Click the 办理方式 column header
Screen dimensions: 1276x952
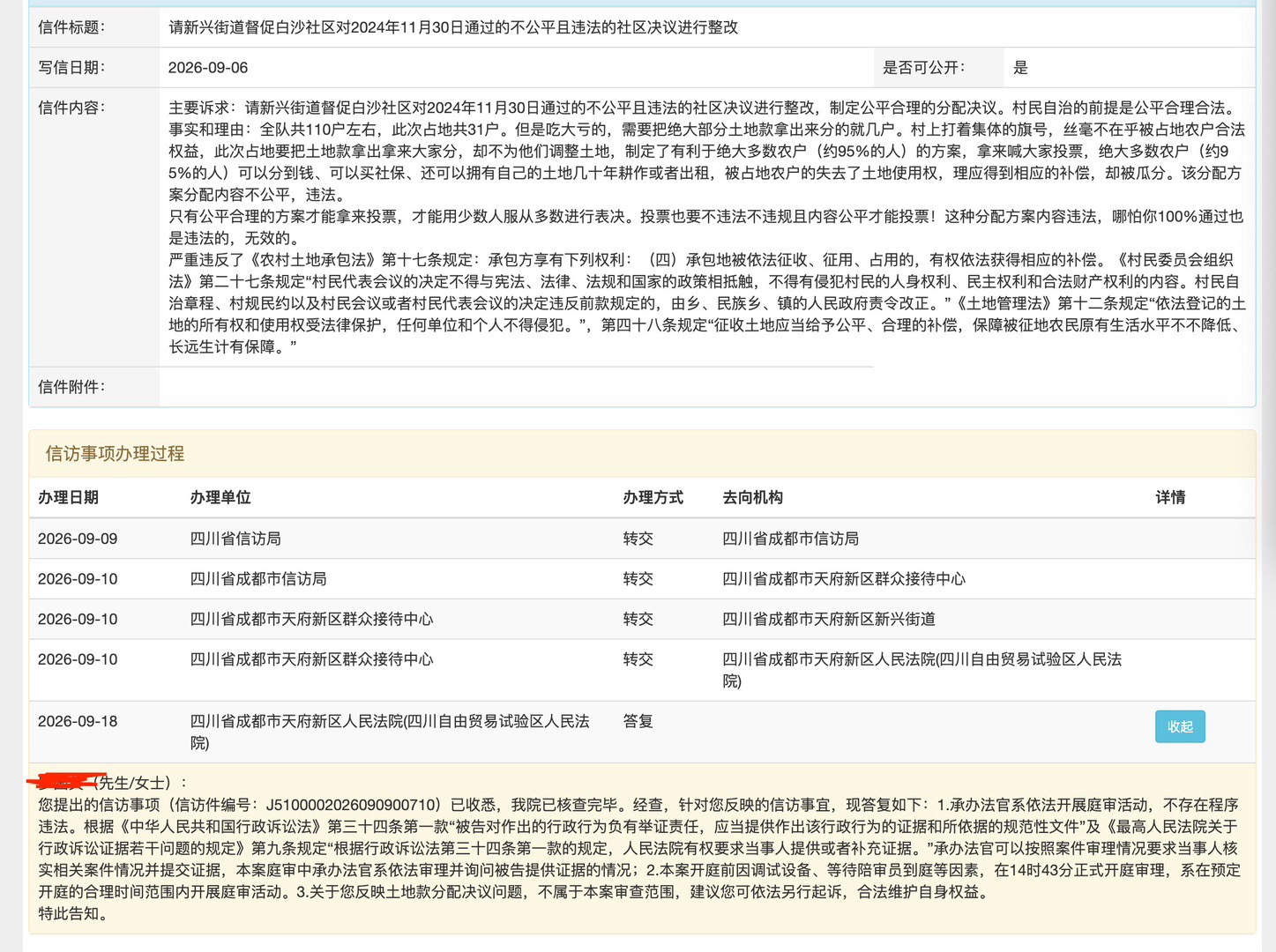tap(653, 497)
